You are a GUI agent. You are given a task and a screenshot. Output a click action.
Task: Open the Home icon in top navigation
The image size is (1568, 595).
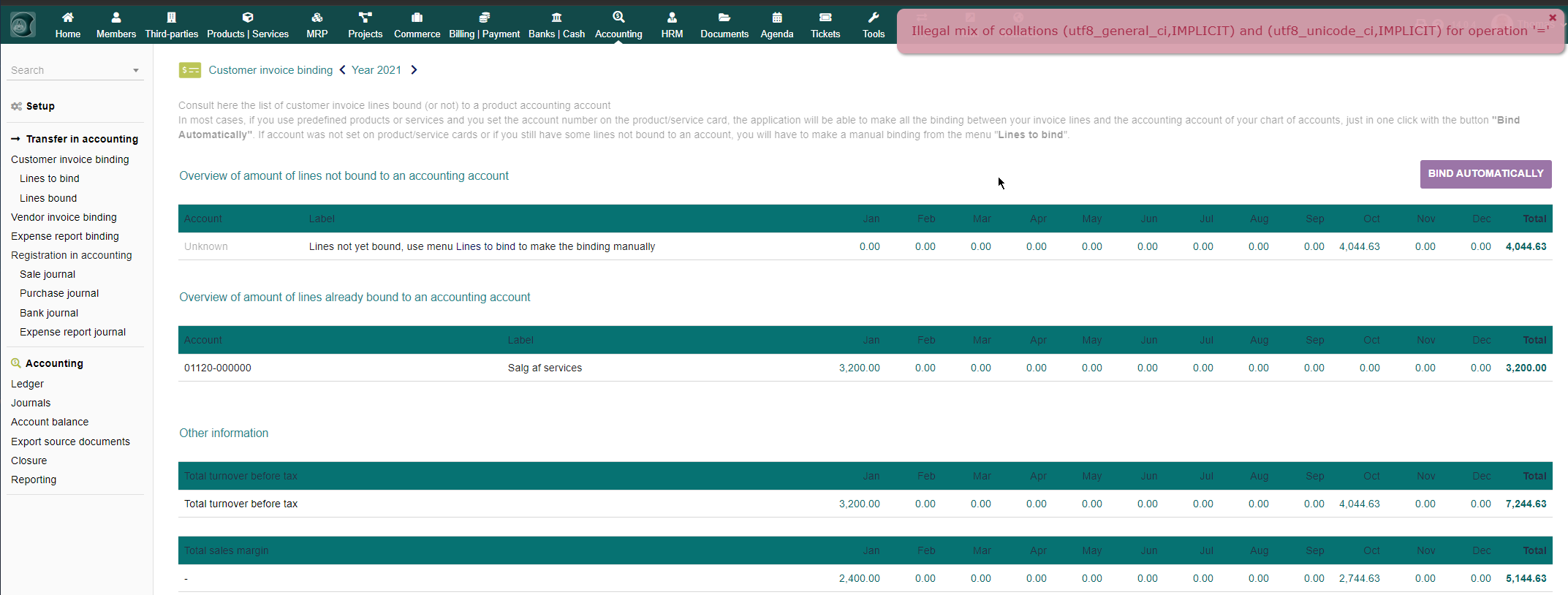coord(67,18)
